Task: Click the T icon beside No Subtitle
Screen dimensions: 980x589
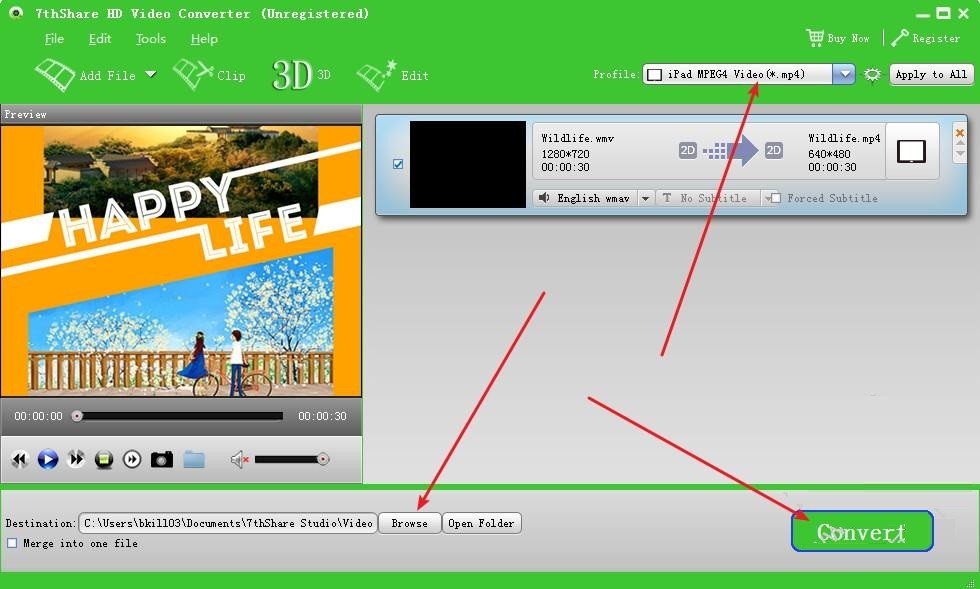Action: tap(667, 198)
